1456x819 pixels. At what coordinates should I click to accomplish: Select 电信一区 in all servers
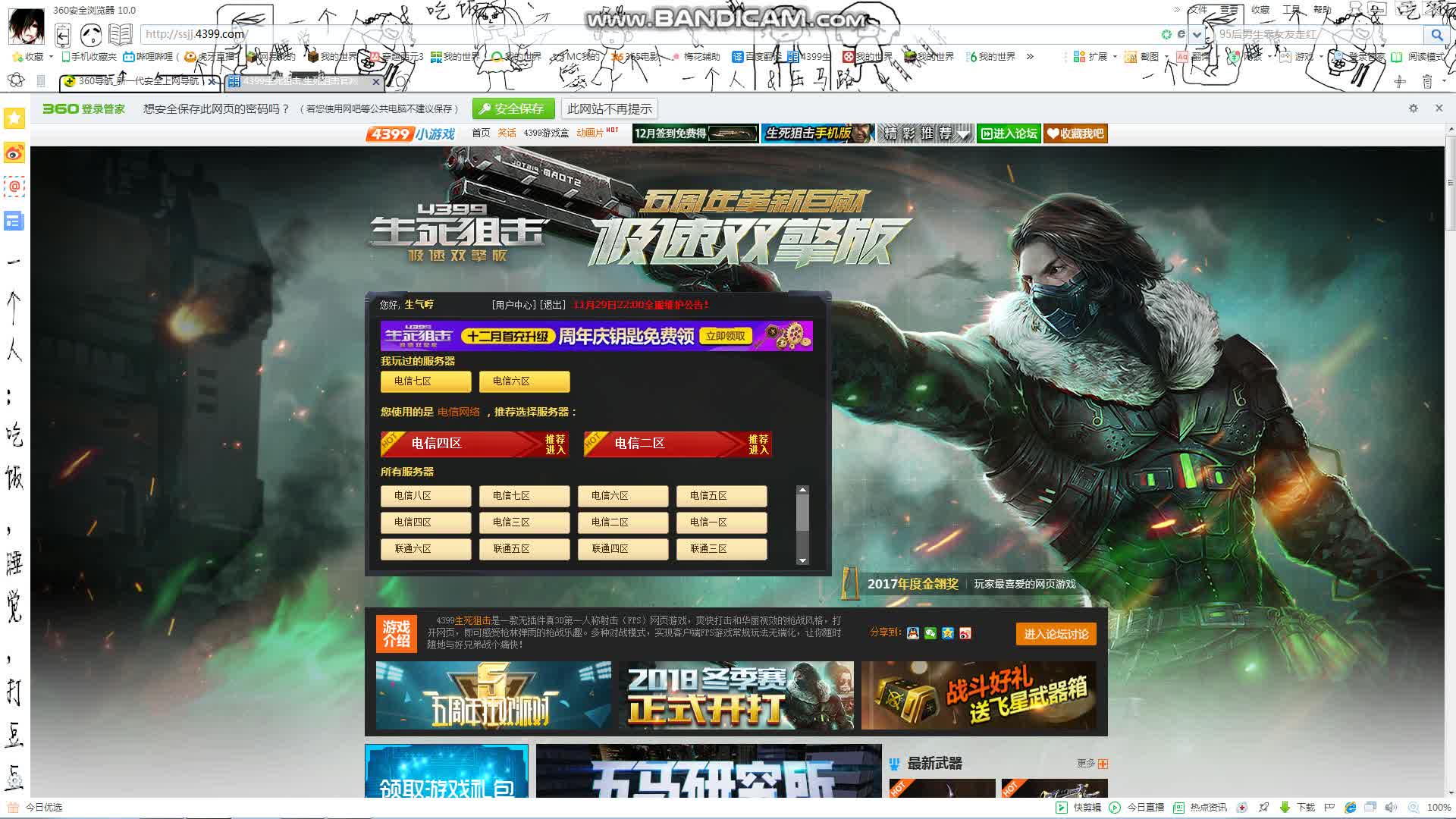pos(721,522)
